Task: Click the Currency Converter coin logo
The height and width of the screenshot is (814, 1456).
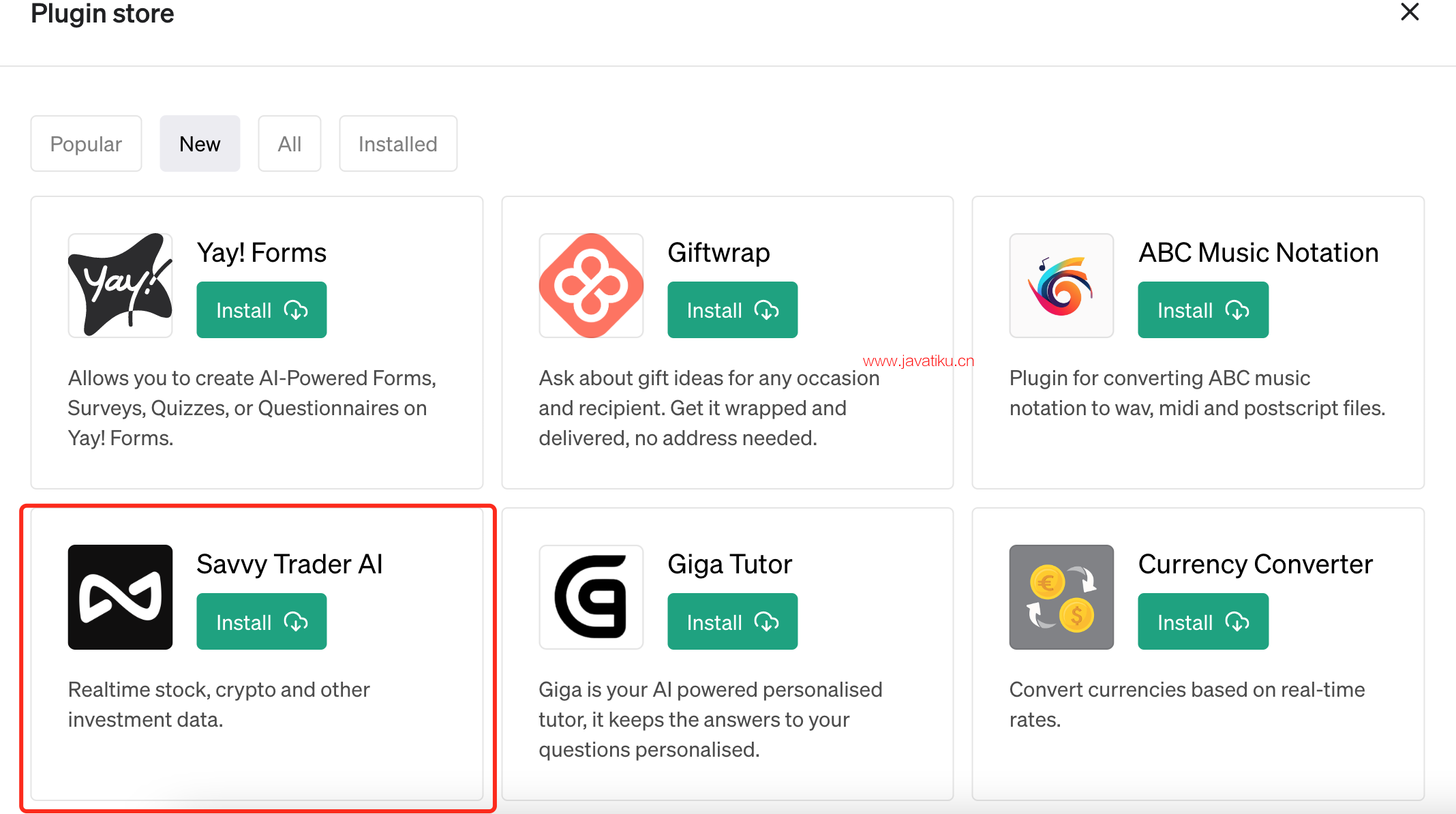Action: (1061, 597)
